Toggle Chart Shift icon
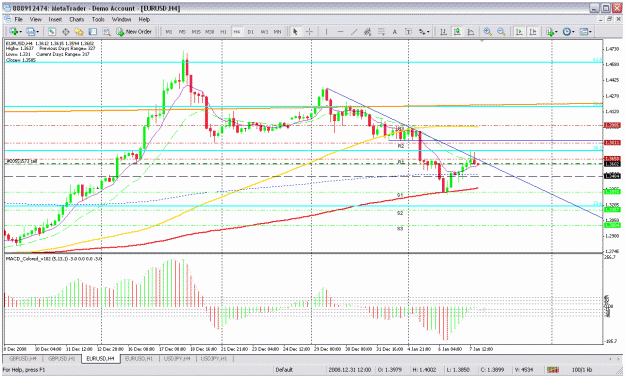This screenshot has height=376, width=625. coord(533,31)
